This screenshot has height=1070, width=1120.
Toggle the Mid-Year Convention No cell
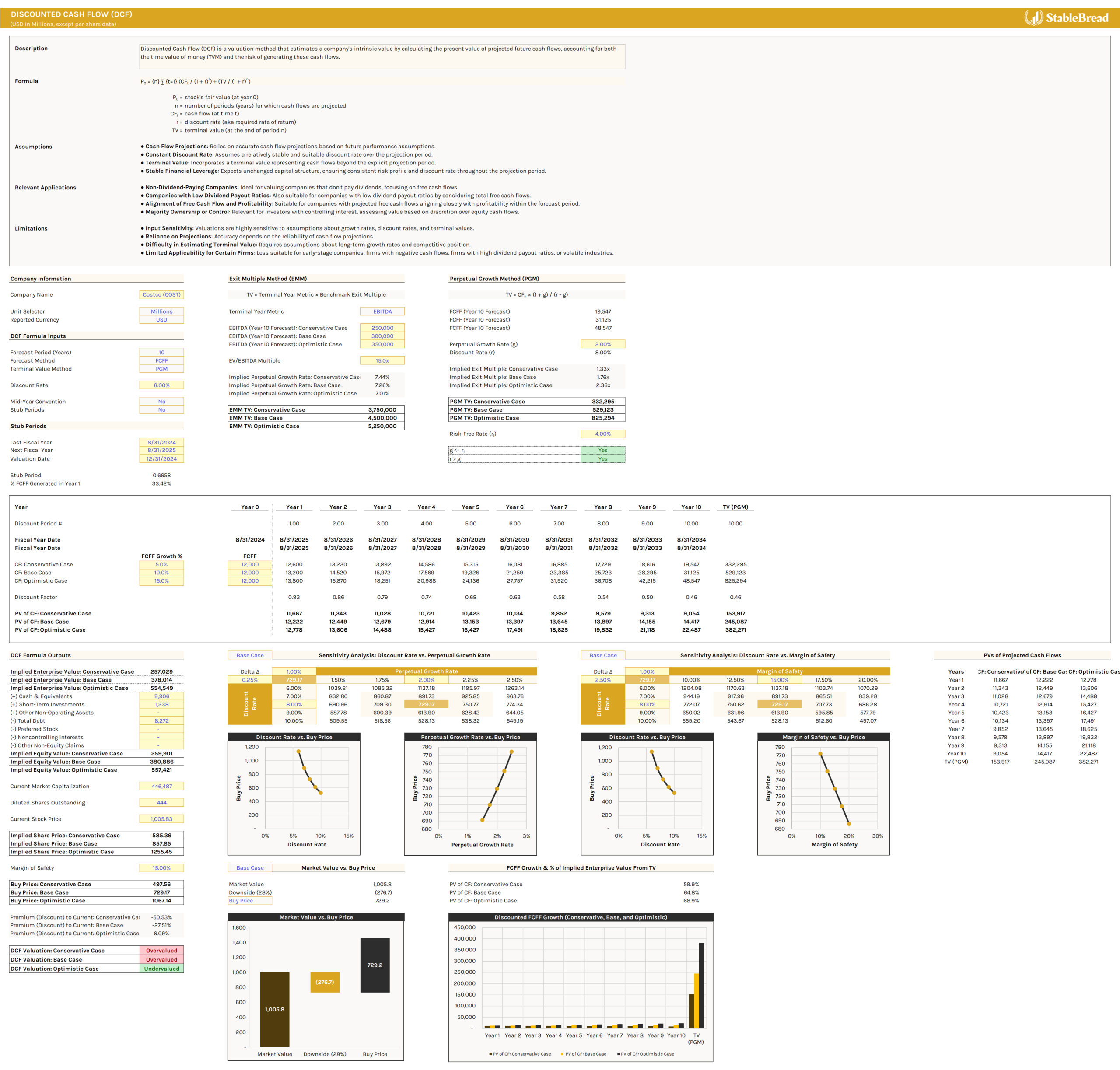coord(161,402)
